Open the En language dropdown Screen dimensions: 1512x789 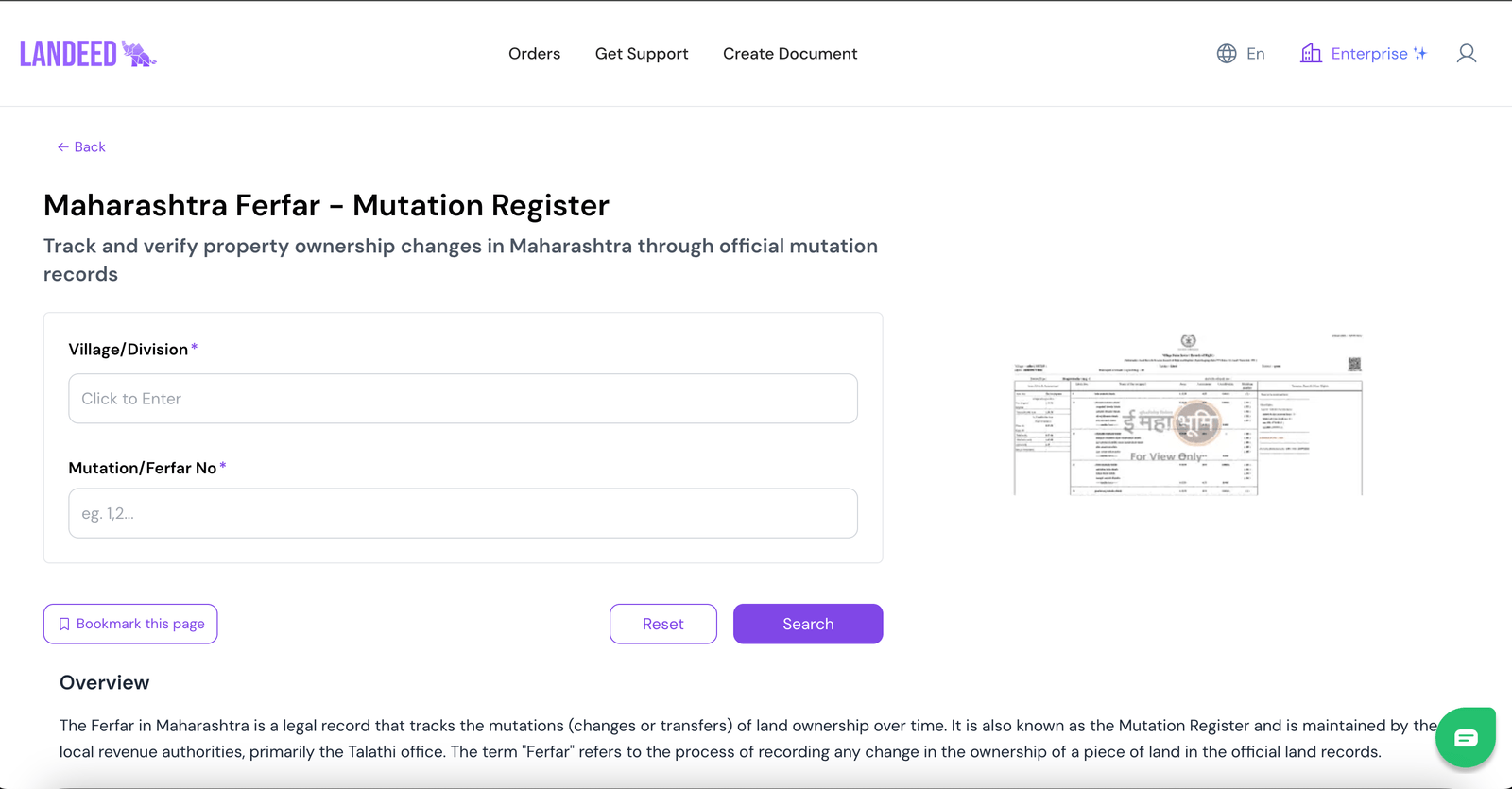click(1254, 54)
